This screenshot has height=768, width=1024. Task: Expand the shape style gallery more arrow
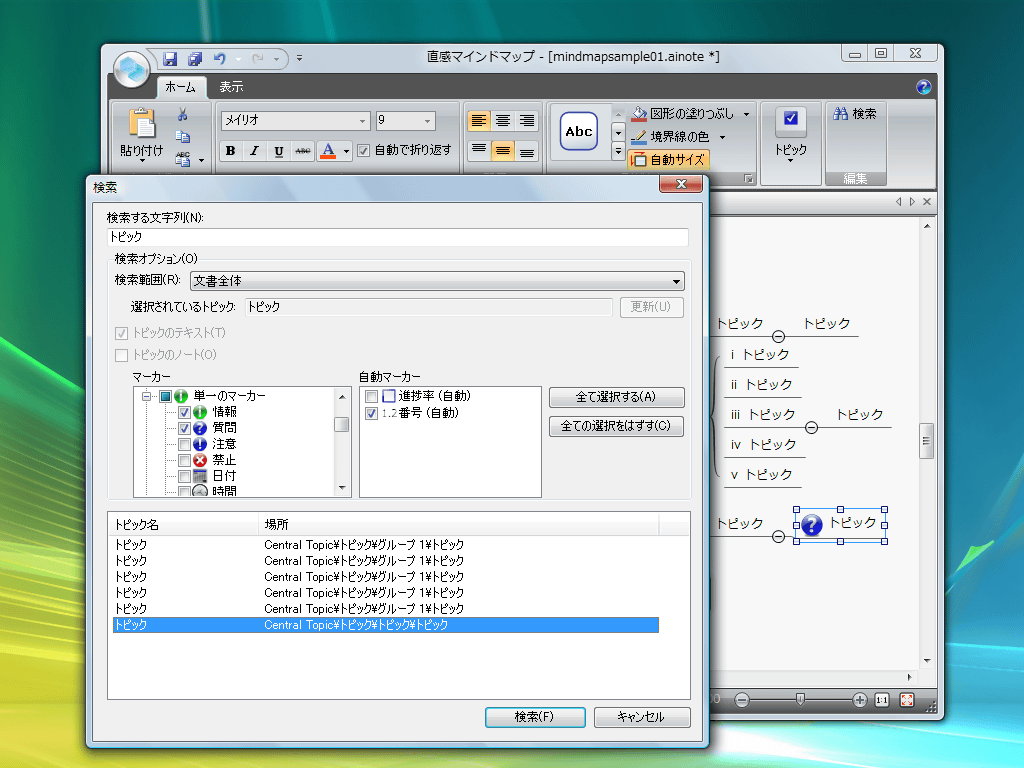[x=618, y=152]
